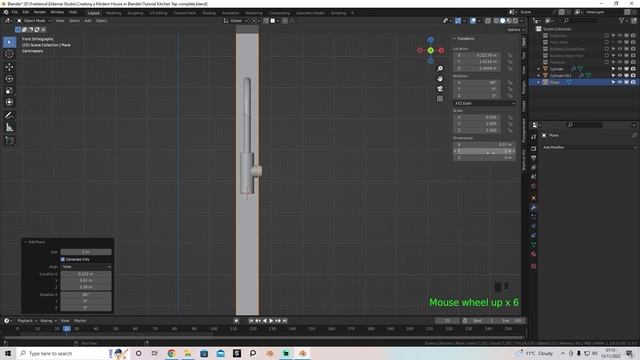Open the Object Mode dropdown
640x360 pixels.
click(x=34, y=20)
